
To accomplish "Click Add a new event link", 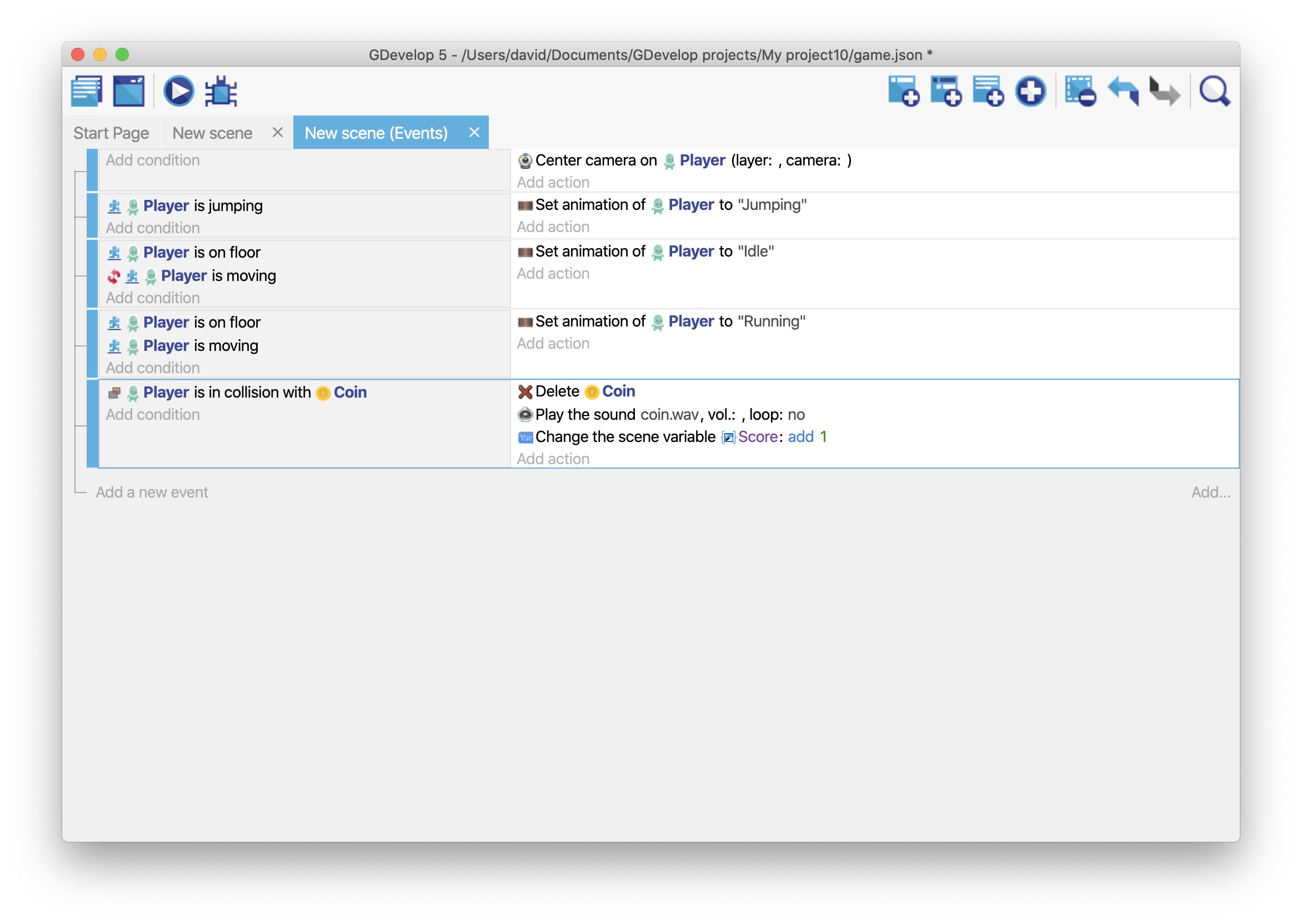I will pos(152,492).
